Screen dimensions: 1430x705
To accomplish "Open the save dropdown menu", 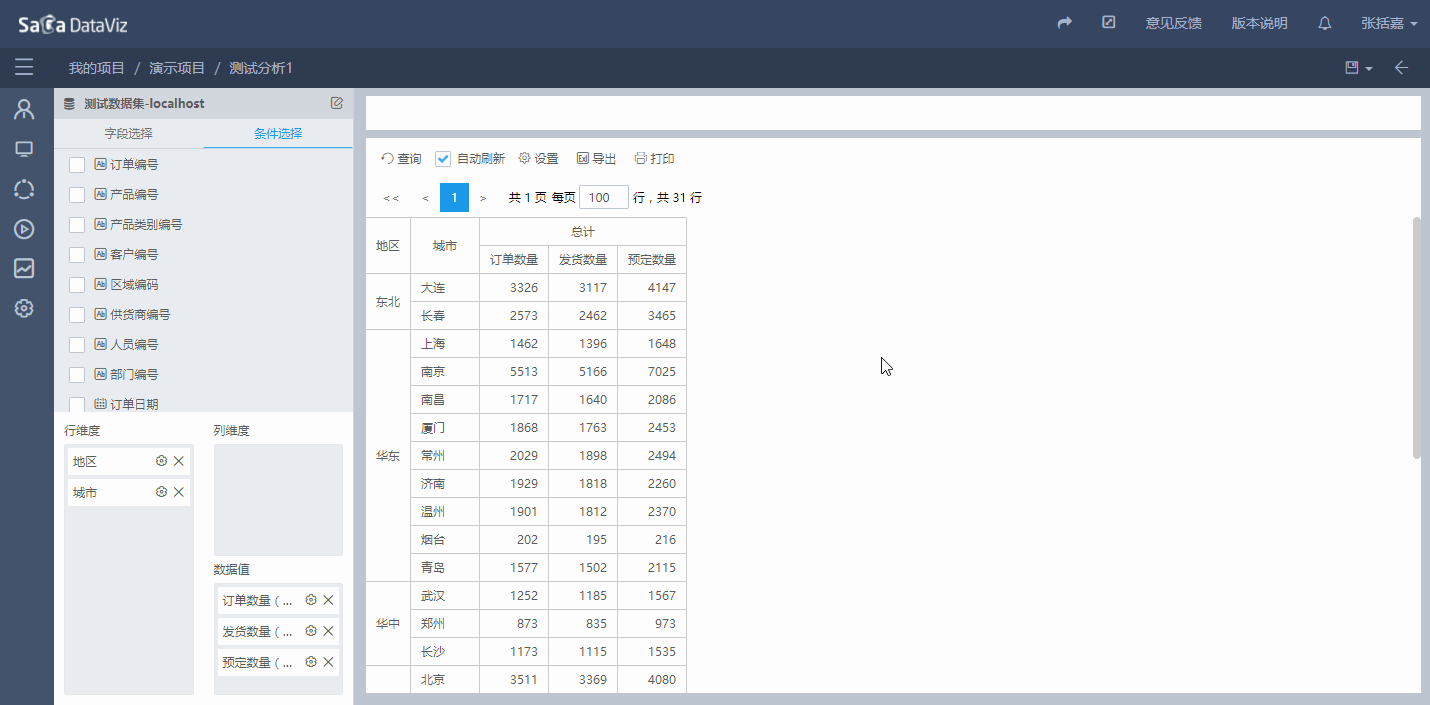I will point(1359,68).
